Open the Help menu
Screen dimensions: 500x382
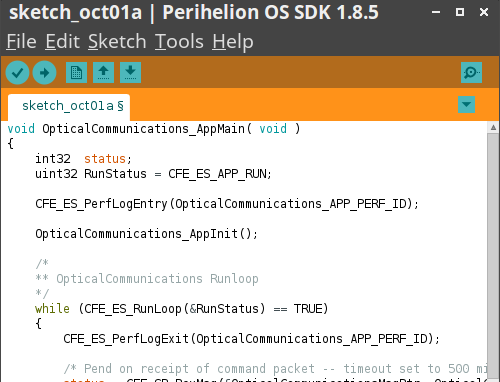[x=233, y=42]
